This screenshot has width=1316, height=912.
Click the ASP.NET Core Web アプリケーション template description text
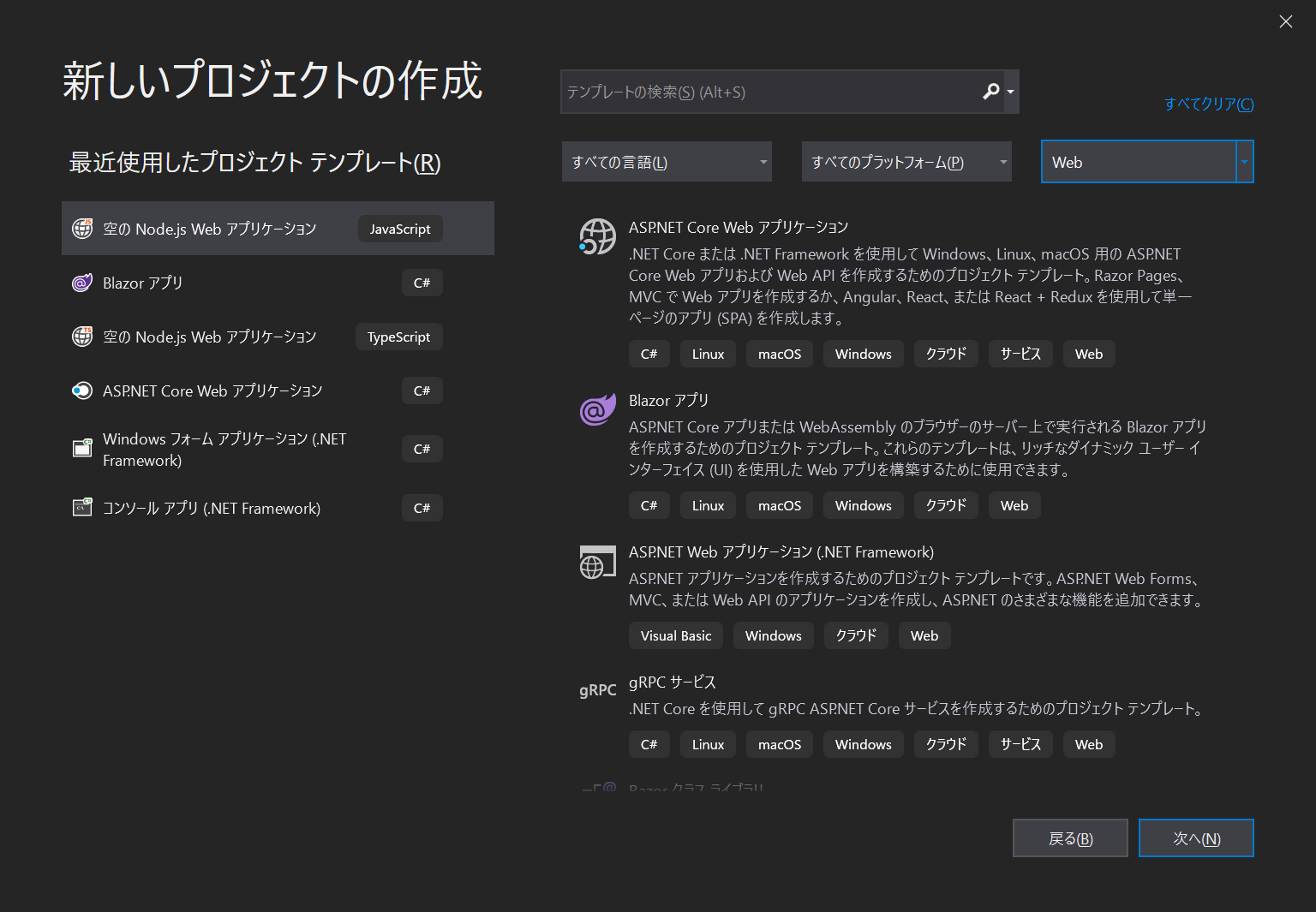pos(910,286)
